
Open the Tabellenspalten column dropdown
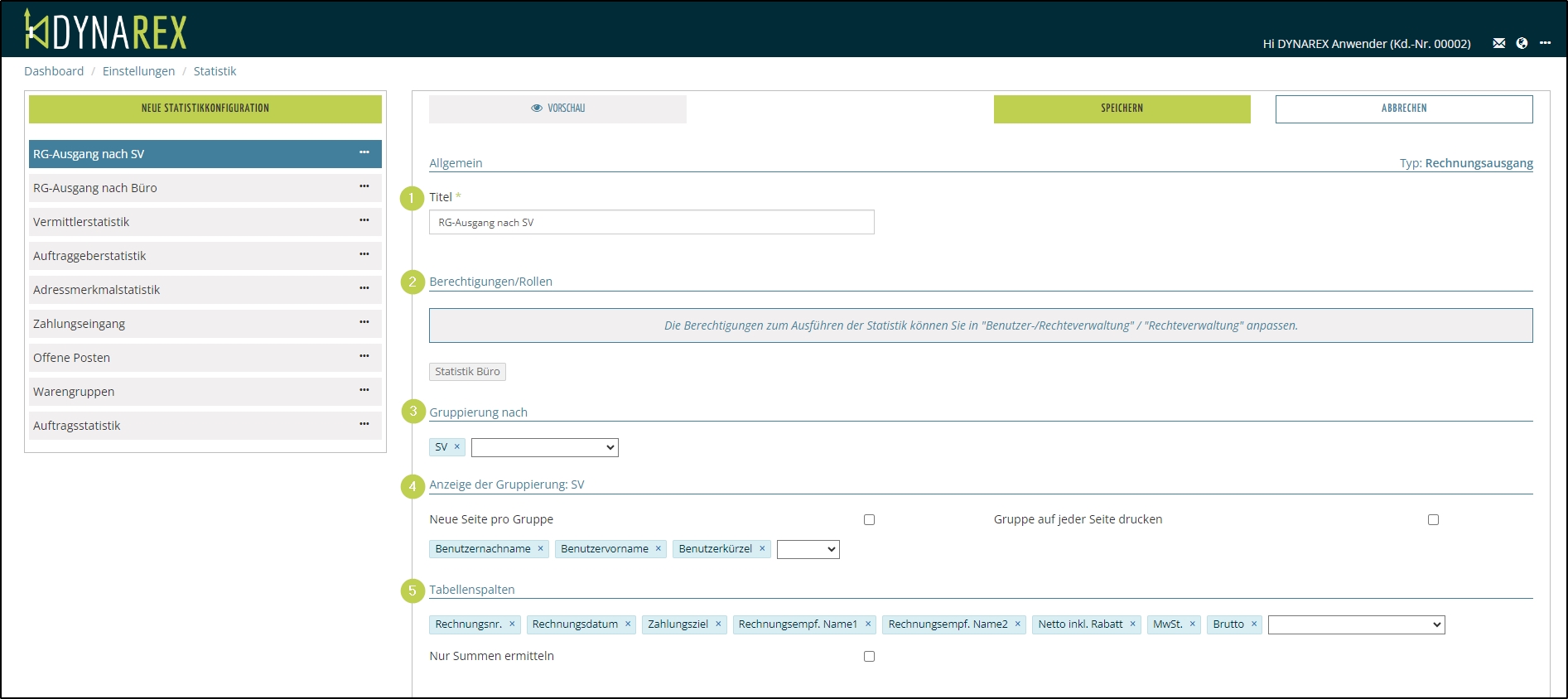point(1356,625)
